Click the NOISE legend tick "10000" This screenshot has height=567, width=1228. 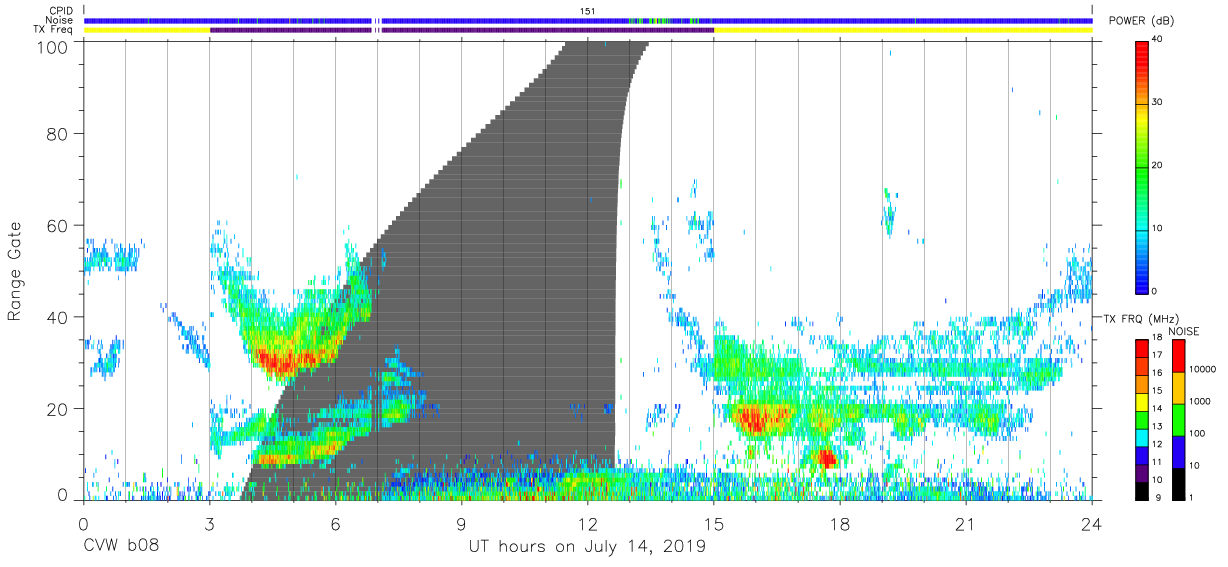(1202, 369)
